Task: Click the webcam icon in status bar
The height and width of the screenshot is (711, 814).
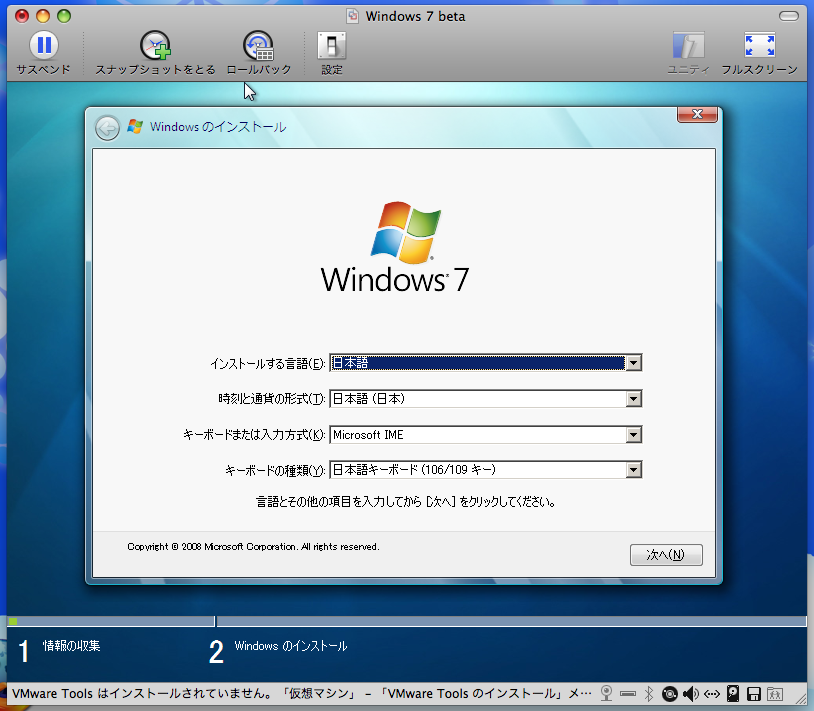Action: 606,693
